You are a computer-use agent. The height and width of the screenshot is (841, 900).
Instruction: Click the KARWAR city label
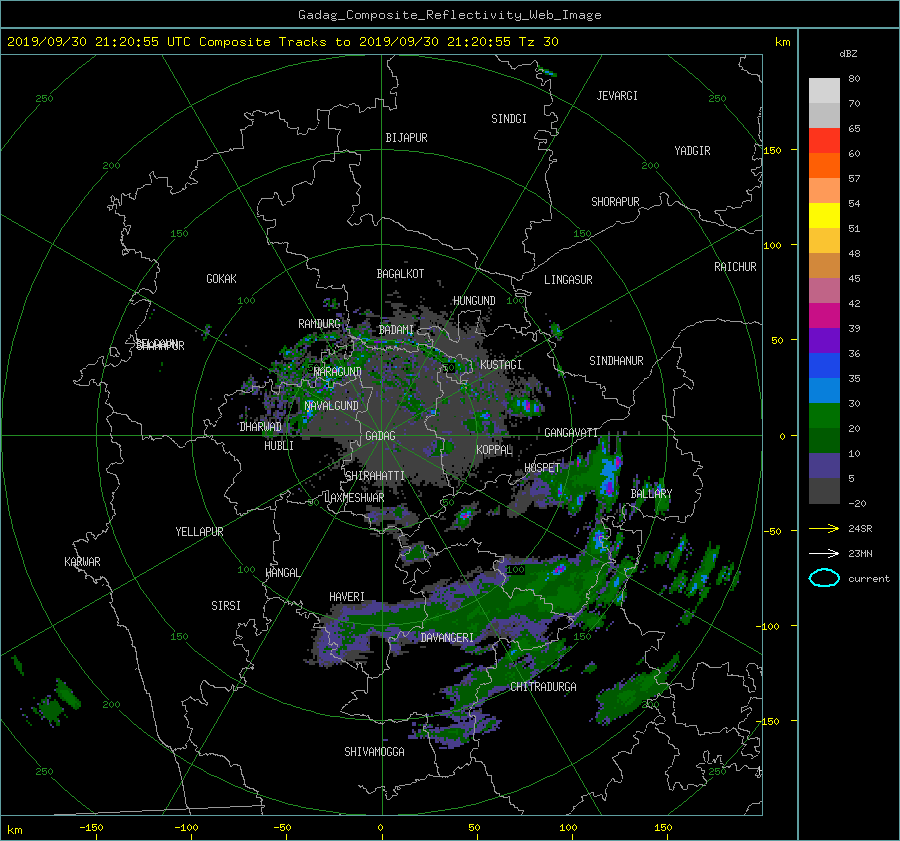(x=83, y=562)
